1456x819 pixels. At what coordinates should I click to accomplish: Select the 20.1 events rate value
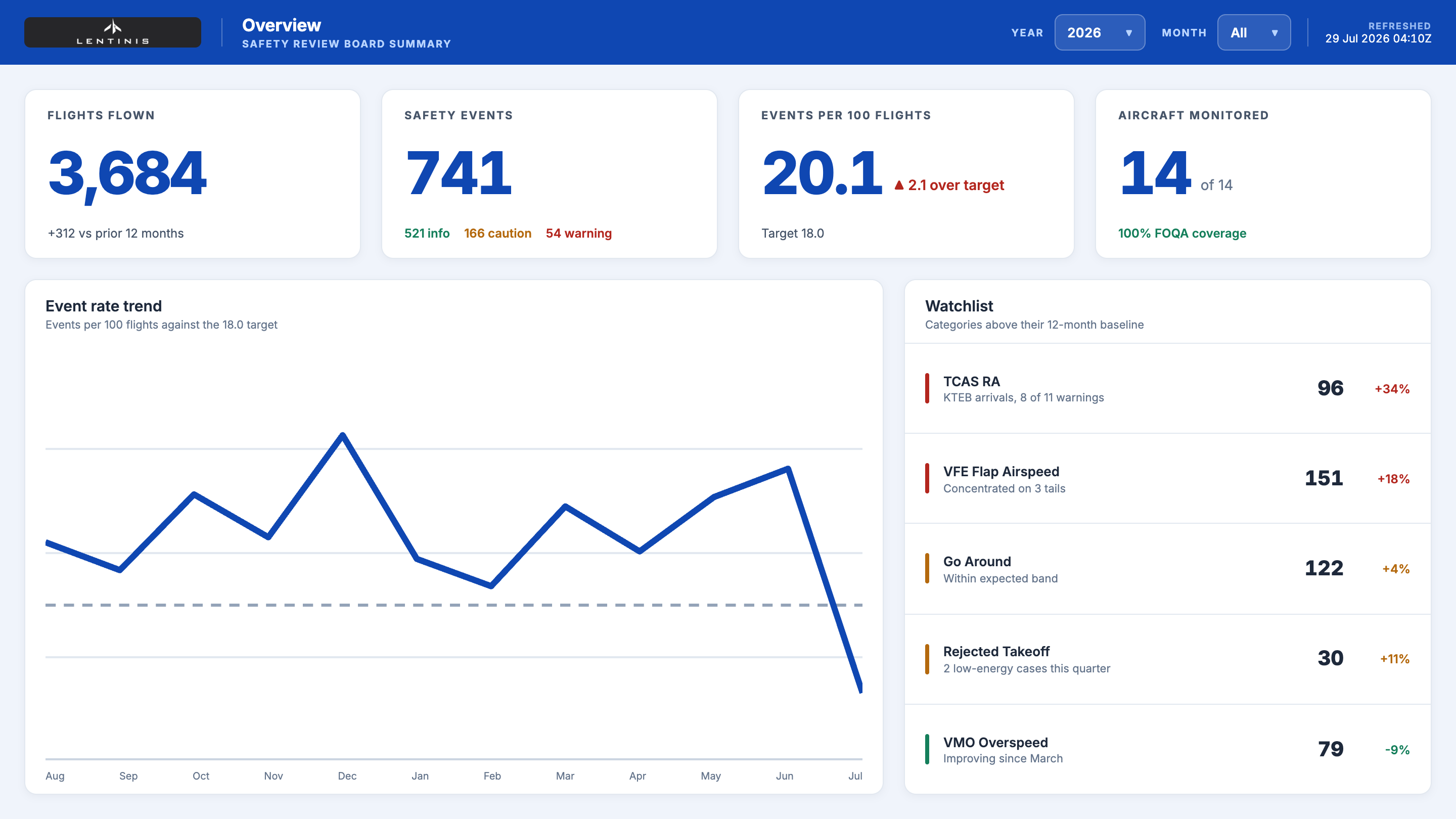[823, 173]
